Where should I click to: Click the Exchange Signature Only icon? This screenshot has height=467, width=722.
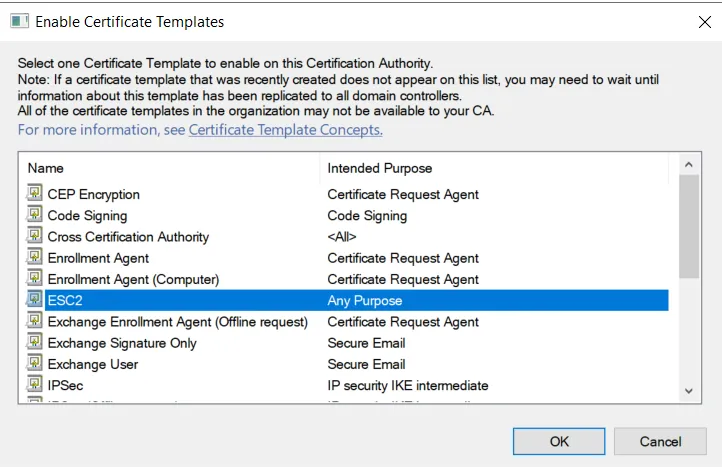tap(35, 343)
